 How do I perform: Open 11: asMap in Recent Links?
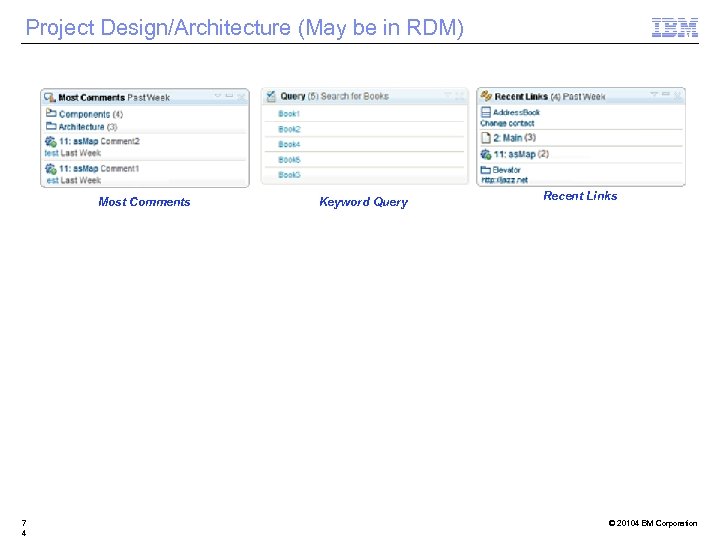click(514, 154)
